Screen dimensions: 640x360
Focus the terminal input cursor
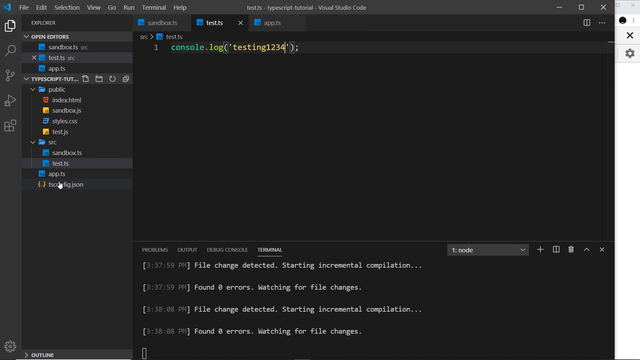tap(144, 353)
